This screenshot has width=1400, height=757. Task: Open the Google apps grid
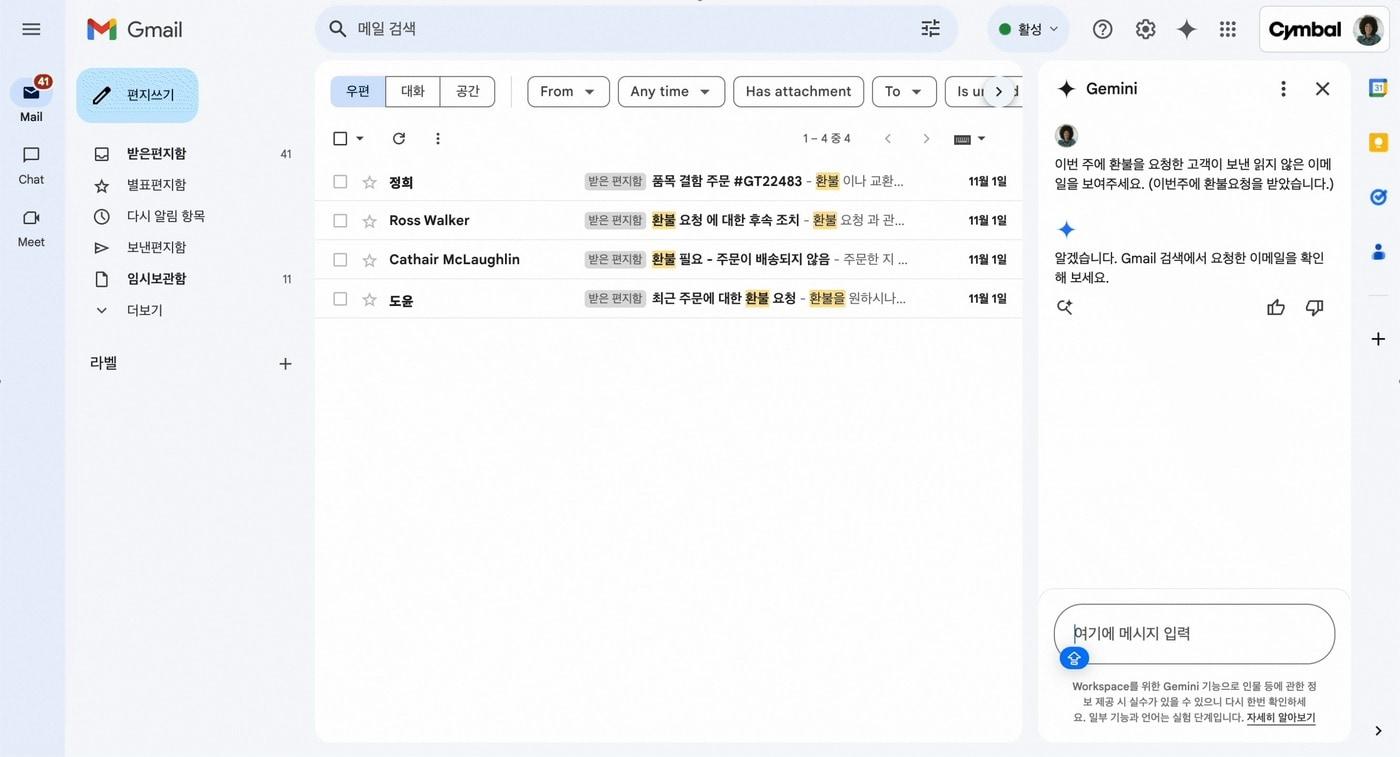(1228, 29)
